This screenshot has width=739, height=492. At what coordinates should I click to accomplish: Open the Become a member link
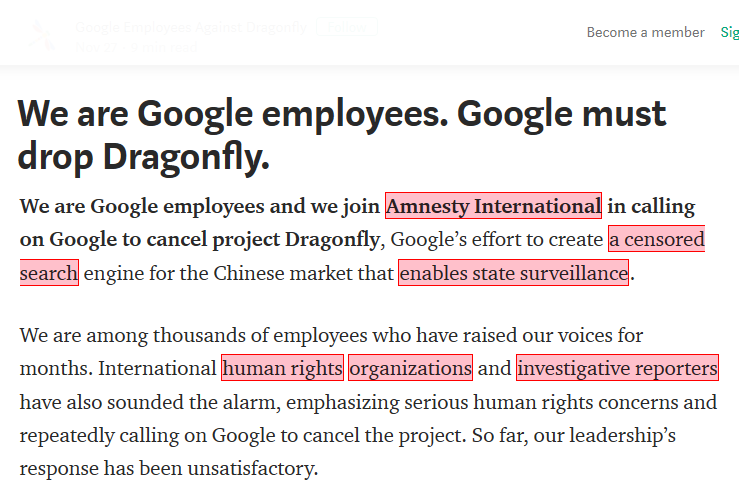pyautogui.click(x=645, y=33)
